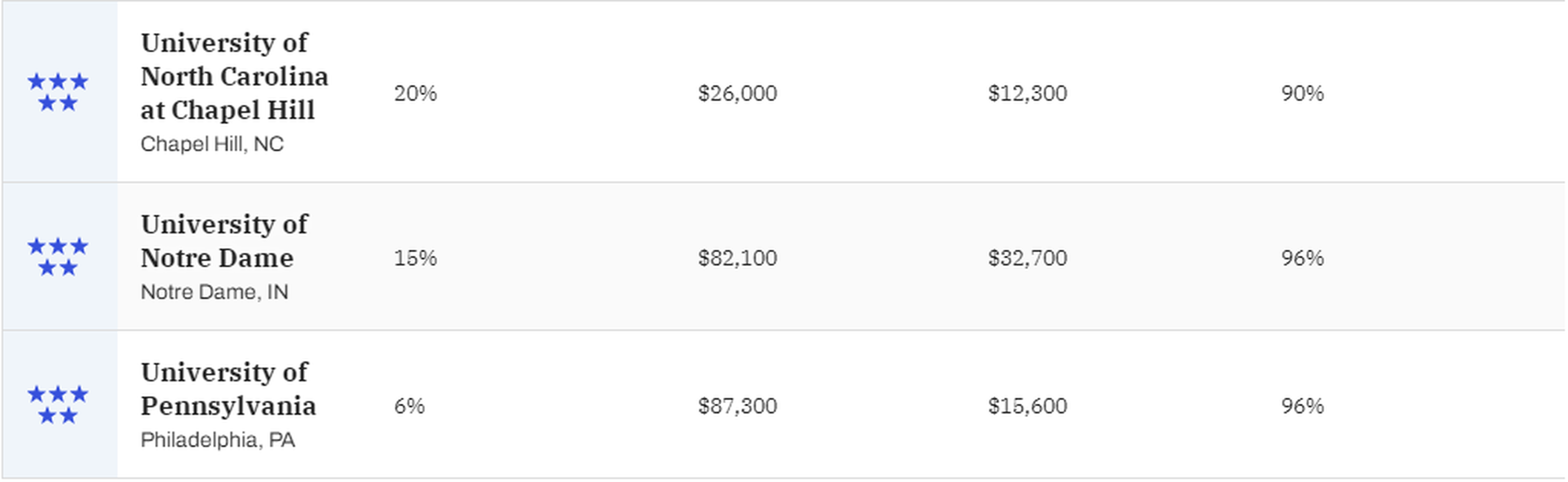The width and height of the screenshot is (1568, 482).
Task: Click the $15,600 cost value
Action: coord(1027,406)
